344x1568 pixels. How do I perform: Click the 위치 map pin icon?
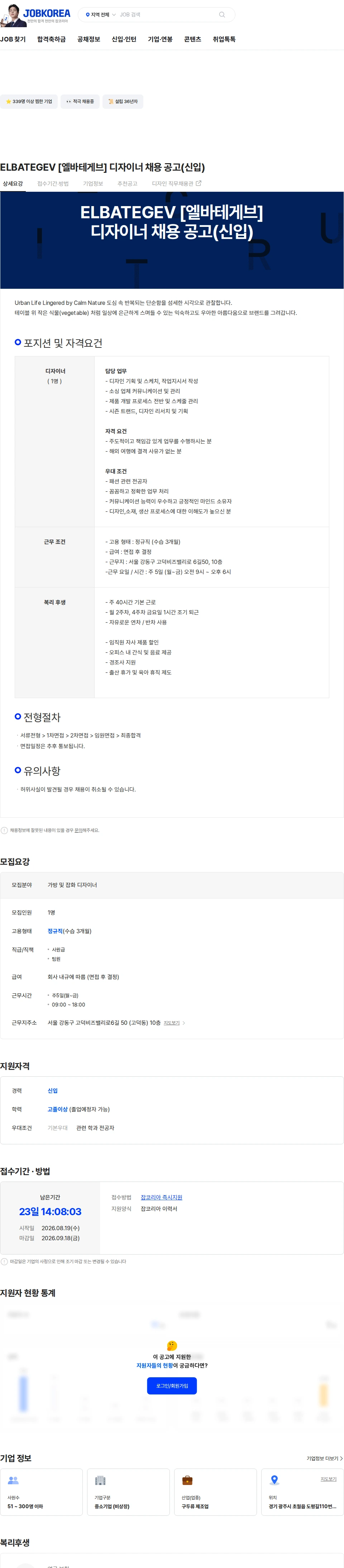(x=274, y=1480)
